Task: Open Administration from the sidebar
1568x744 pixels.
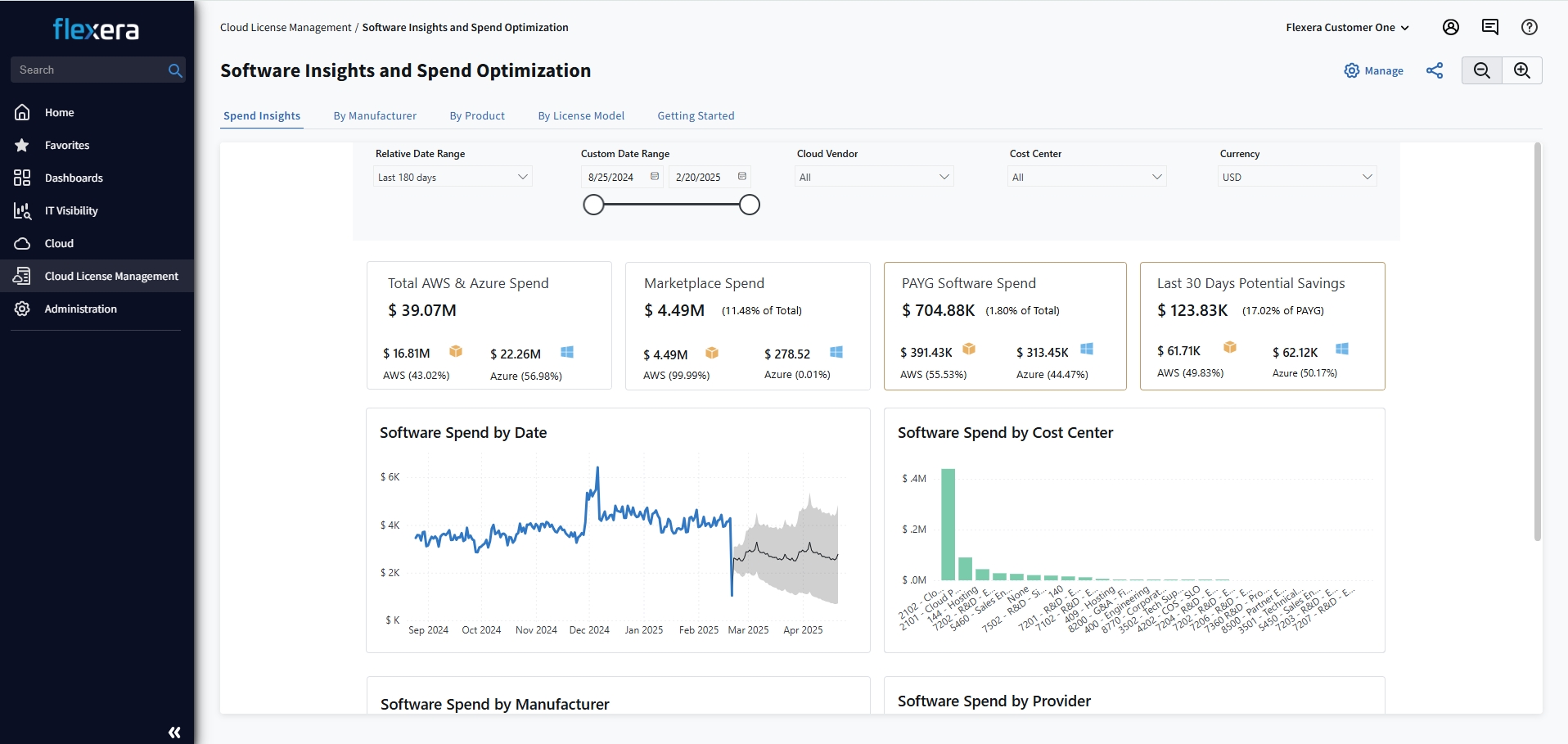Action: [80, 309]
